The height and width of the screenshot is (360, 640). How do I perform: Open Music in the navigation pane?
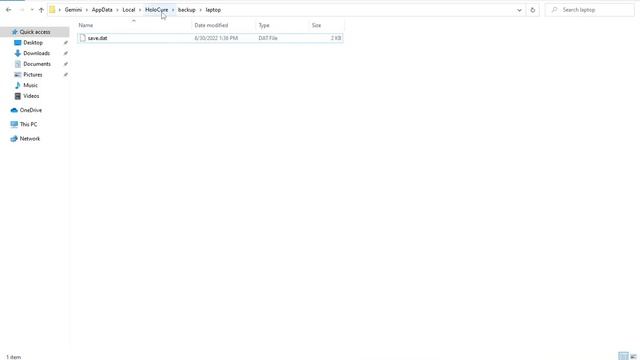point(30,85)
